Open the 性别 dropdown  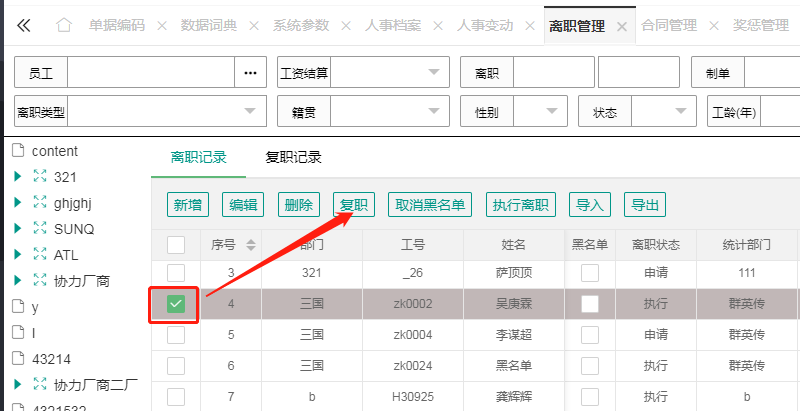pos(550,112)
